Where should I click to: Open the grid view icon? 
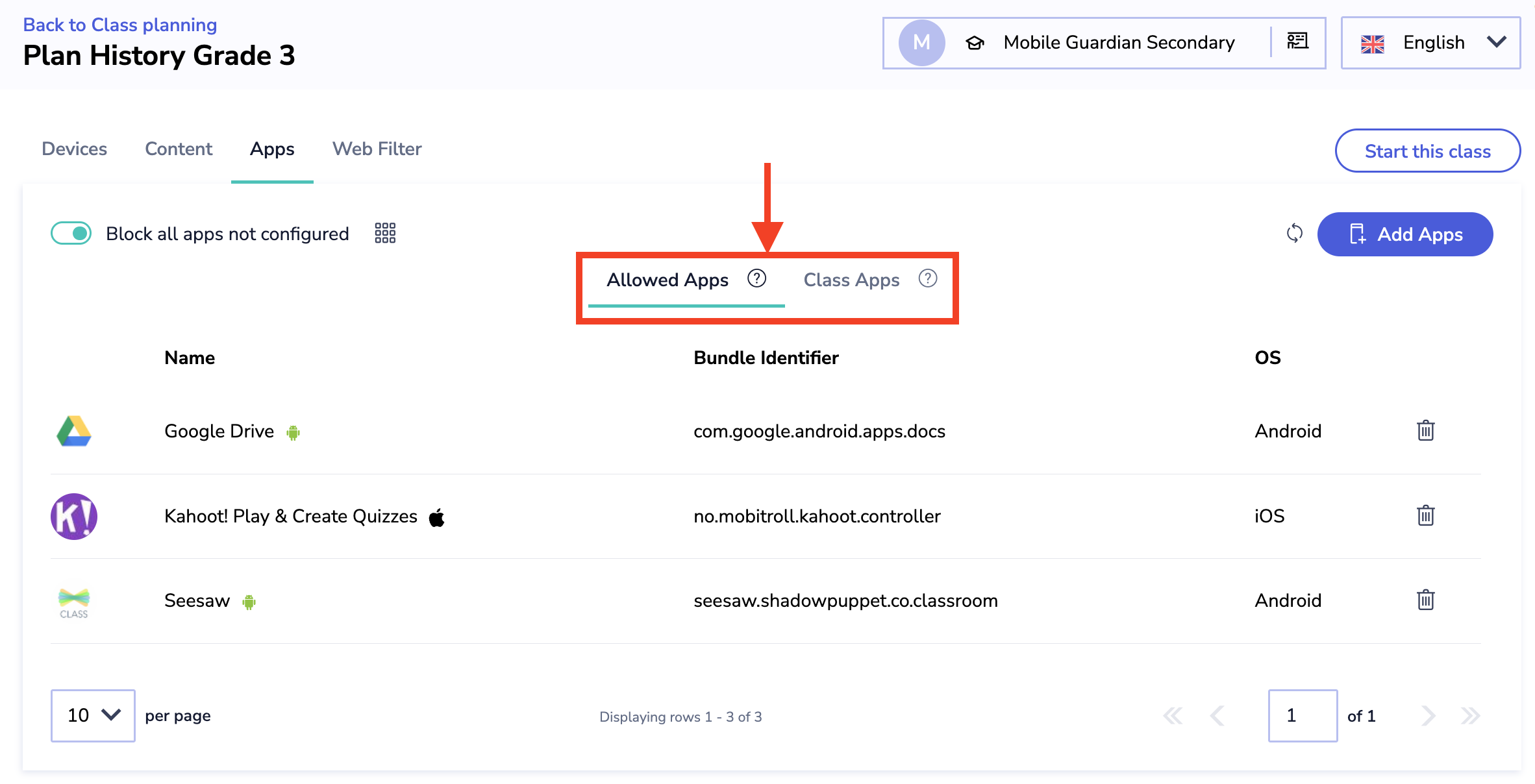(x=385, y=233)
